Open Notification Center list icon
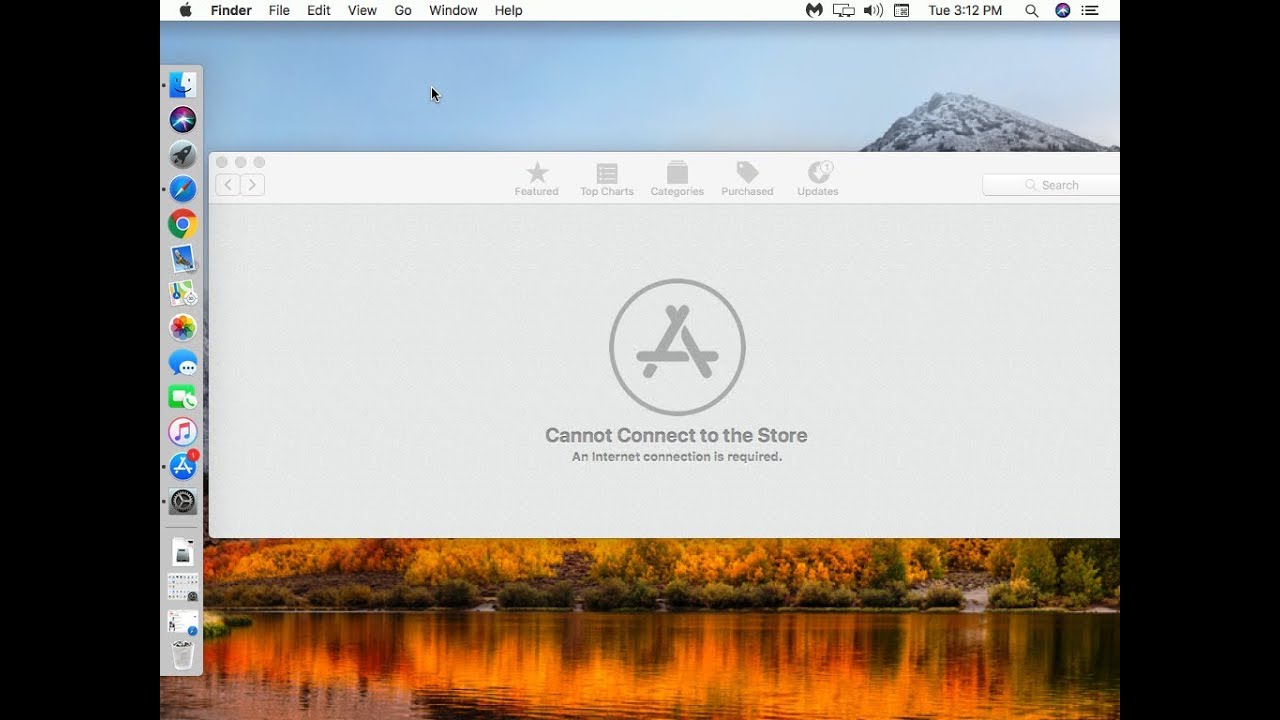This screenshot has width=1280, height=720. pyautogui.click(x=1091, y=10)
